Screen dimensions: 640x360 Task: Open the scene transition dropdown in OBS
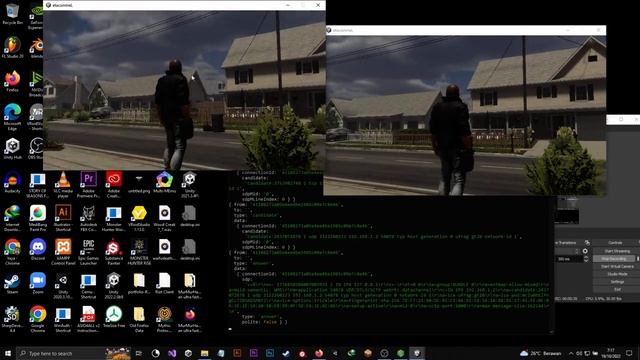pyautogui.click(x=568, y=251)
